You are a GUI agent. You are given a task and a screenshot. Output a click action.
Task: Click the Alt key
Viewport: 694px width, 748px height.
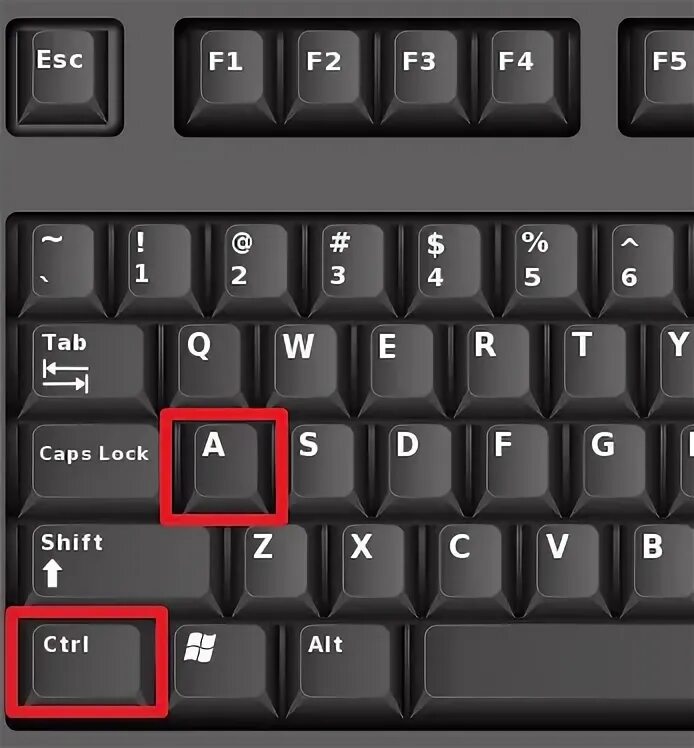[x=345, y=665]
